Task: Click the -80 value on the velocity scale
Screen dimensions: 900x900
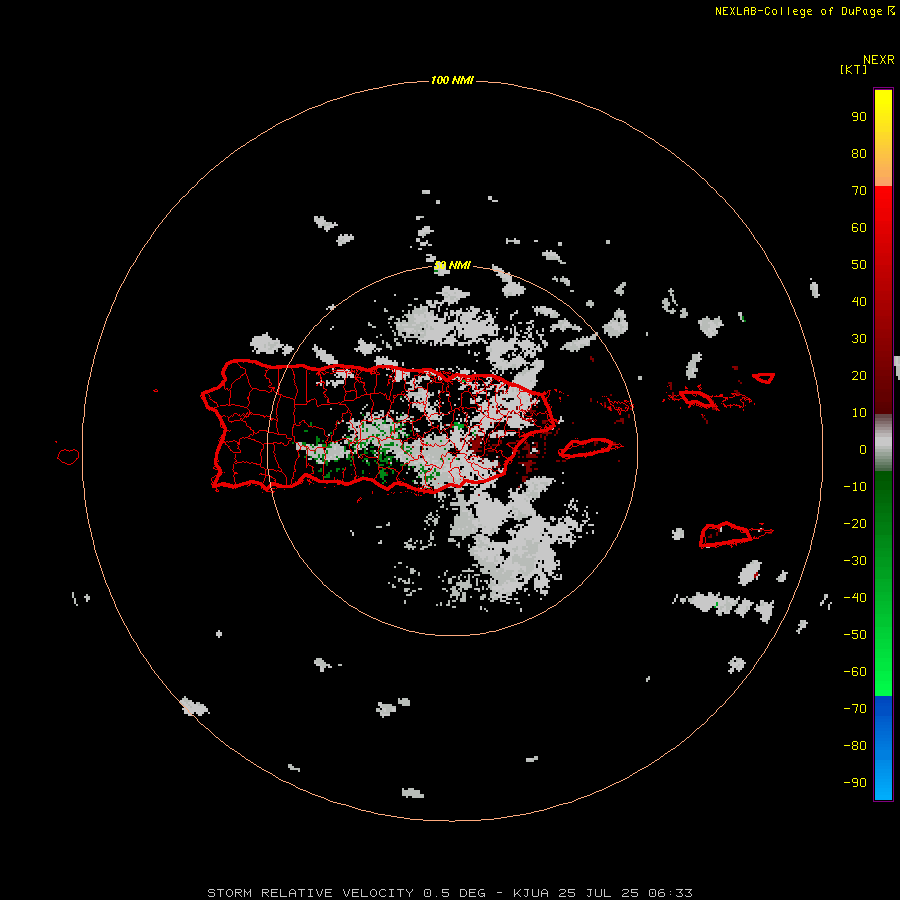Action: (855, 746)
